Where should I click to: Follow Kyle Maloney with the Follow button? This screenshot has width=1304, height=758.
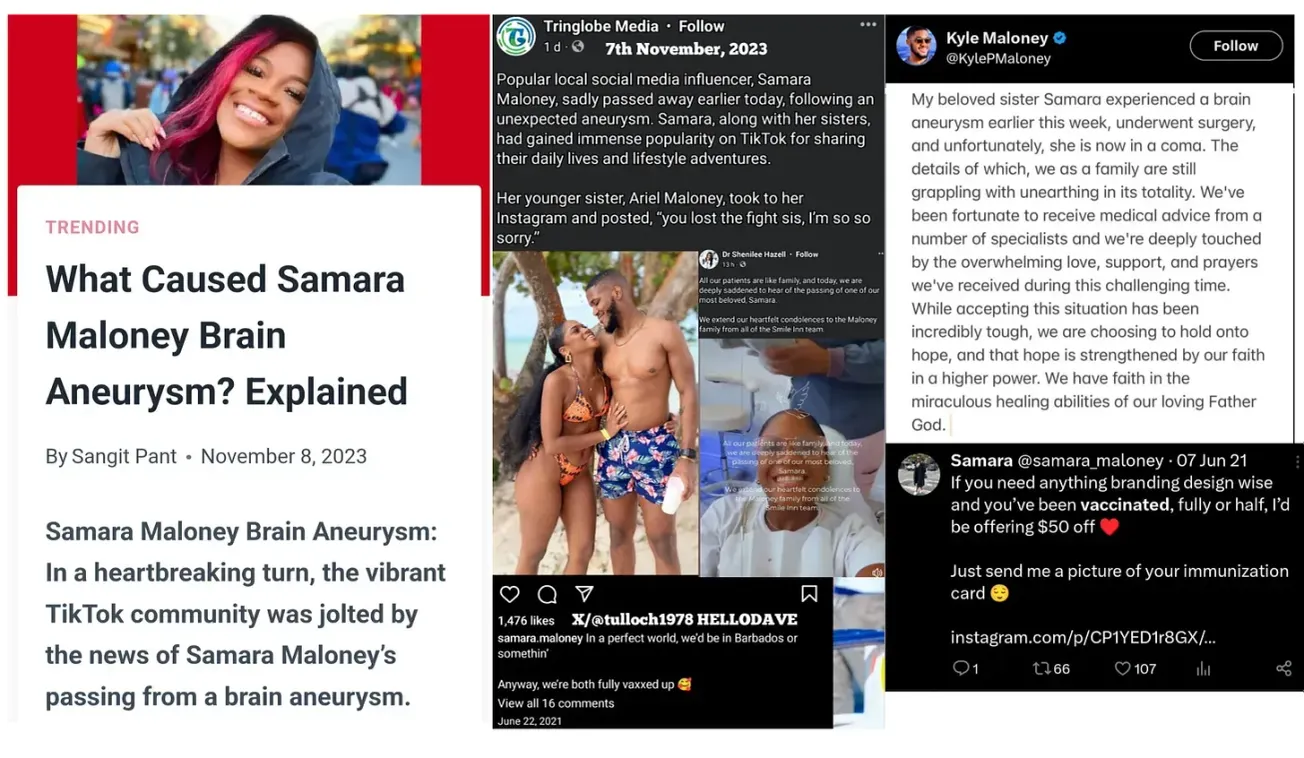pos(1236,46)
